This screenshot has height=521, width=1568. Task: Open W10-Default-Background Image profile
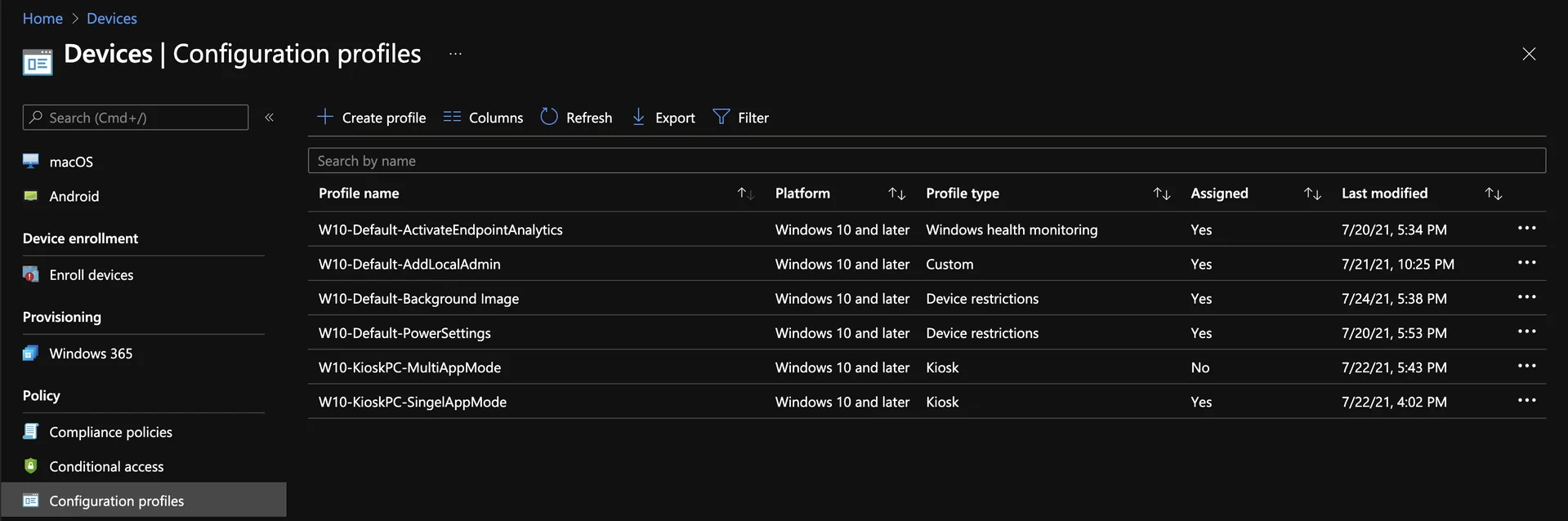click(x=418, y=298)
